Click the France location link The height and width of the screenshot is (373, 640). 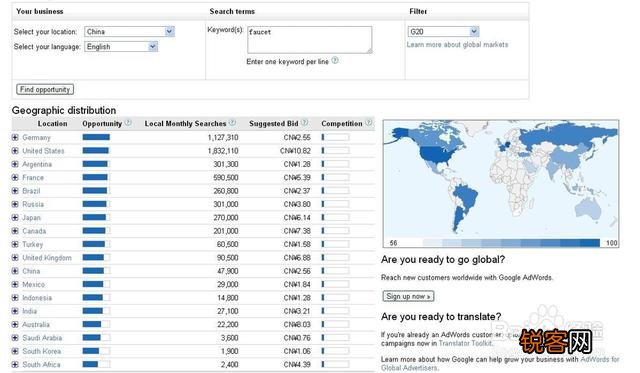point(33,178)
